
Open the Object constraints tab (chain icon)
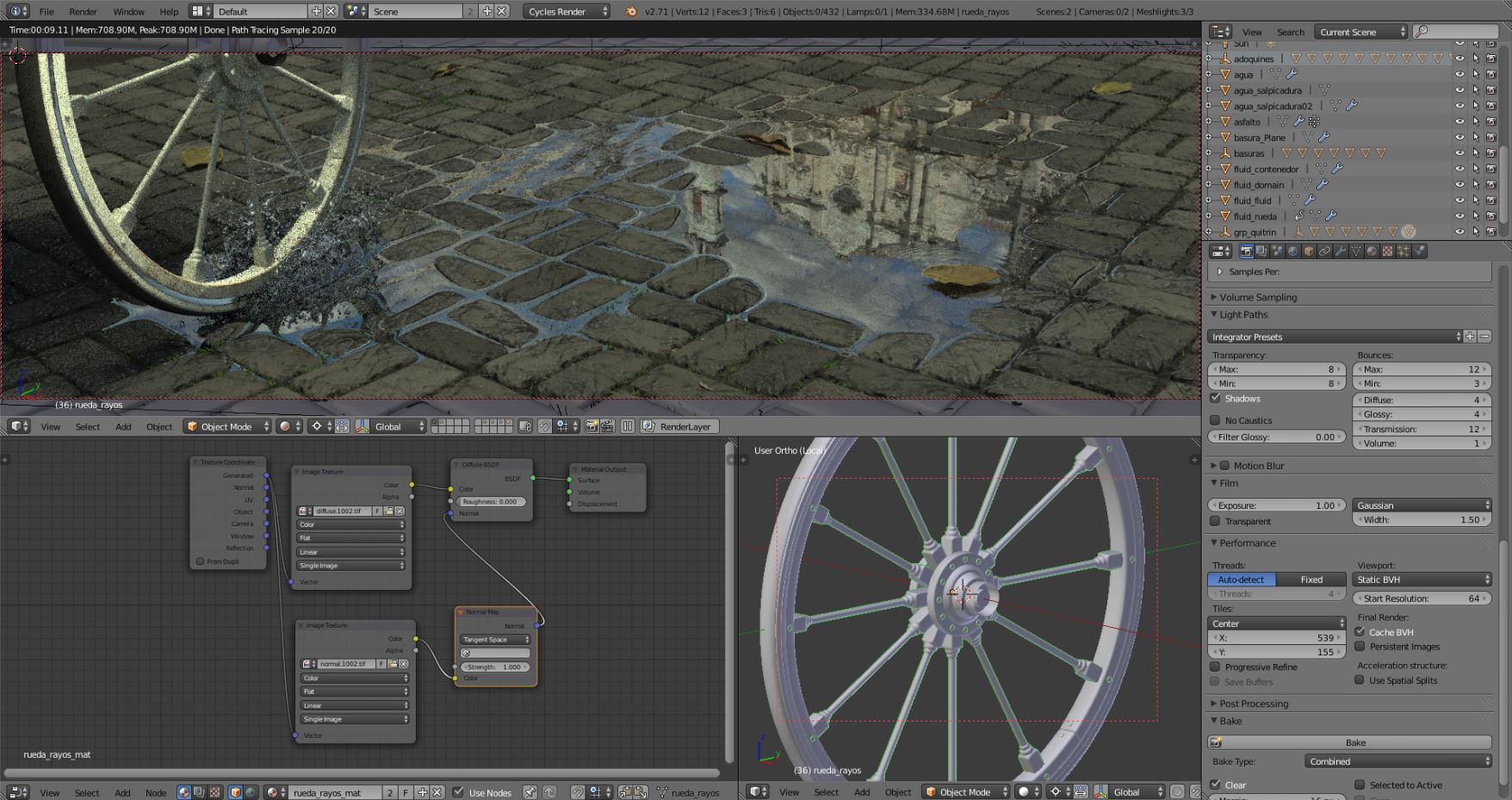pos(1325,251)
